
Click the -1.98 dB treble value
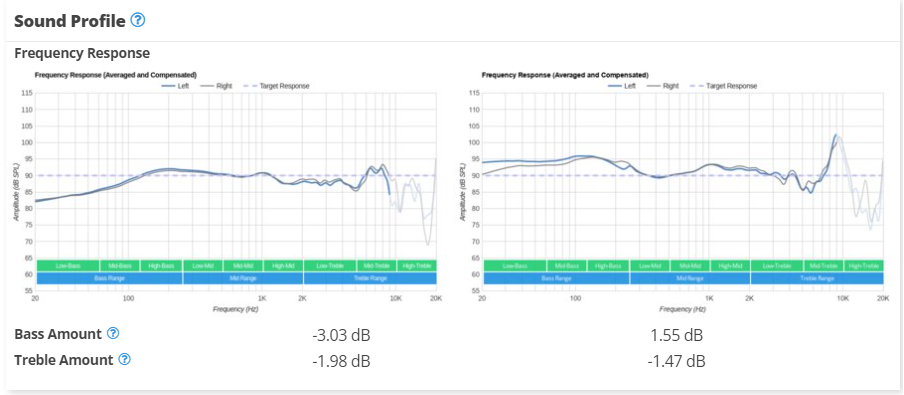click(x=342, y=362)
